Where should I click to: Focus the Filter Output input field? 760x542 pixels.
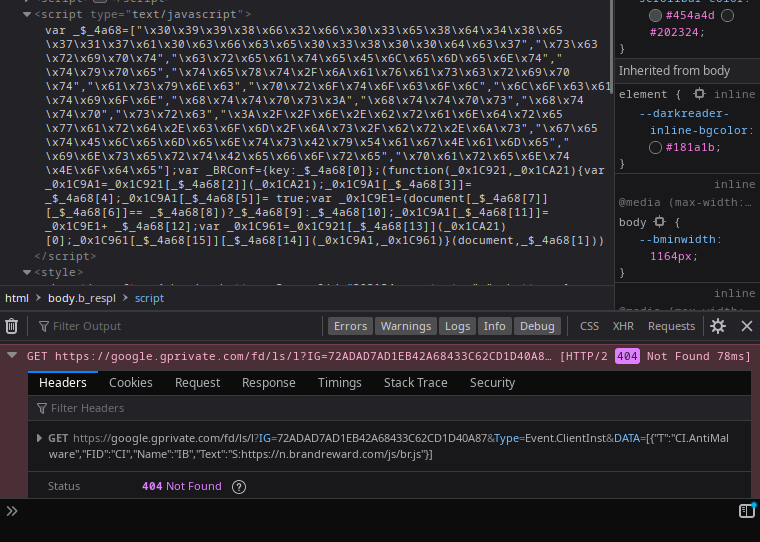[x=184, y=326]
